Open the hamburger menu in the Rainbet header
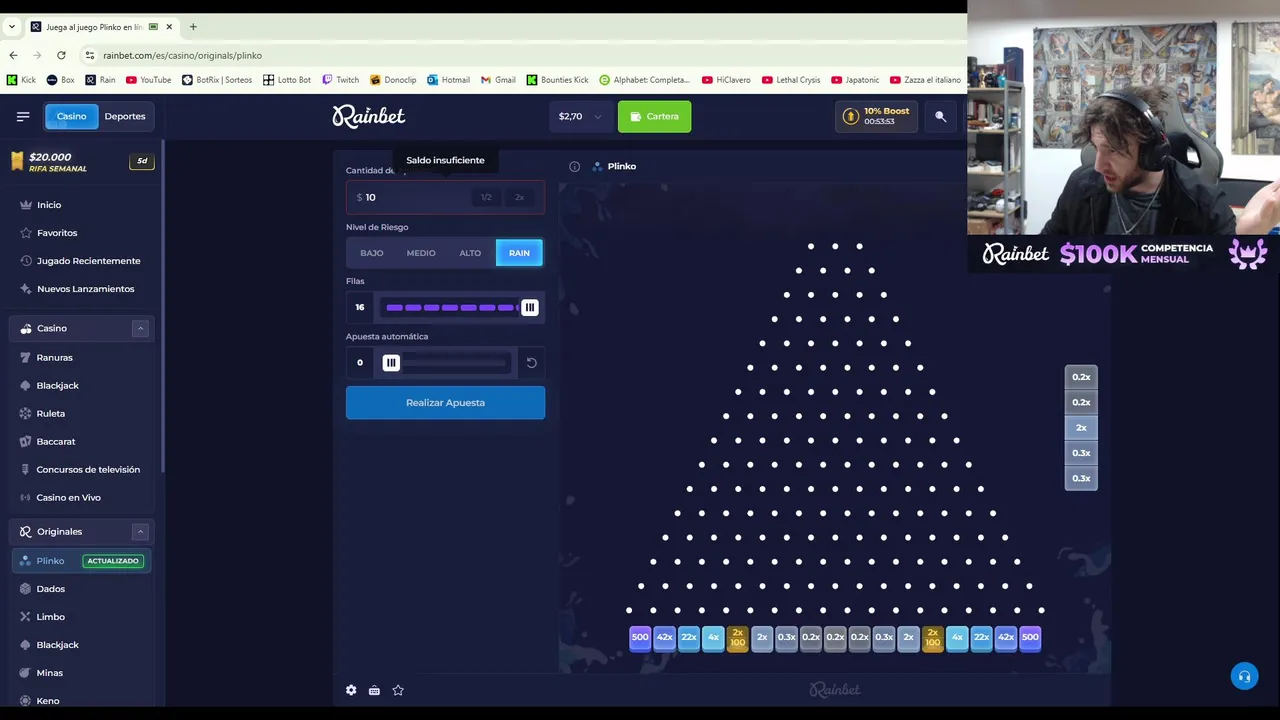The width and height of the screenshot is (1280, 720). click(23, 116)
